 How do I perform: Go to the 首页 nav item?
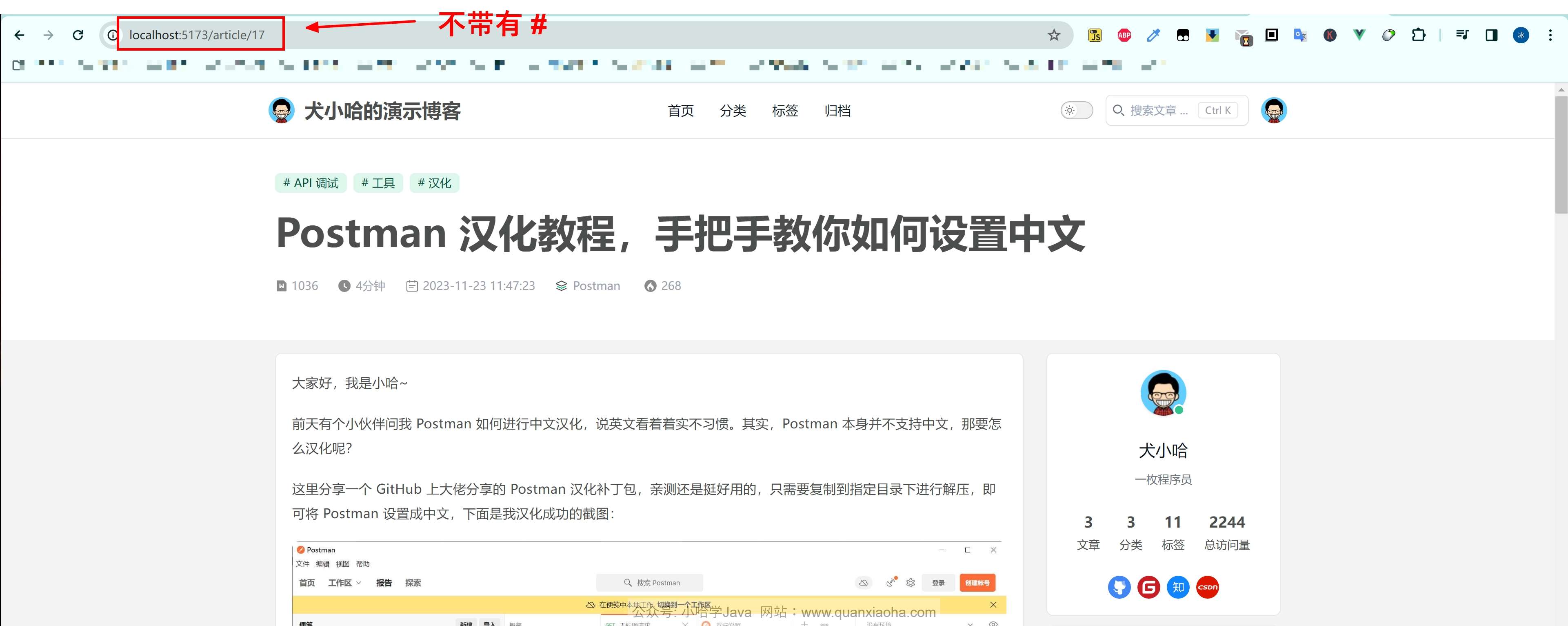point(680,111)
